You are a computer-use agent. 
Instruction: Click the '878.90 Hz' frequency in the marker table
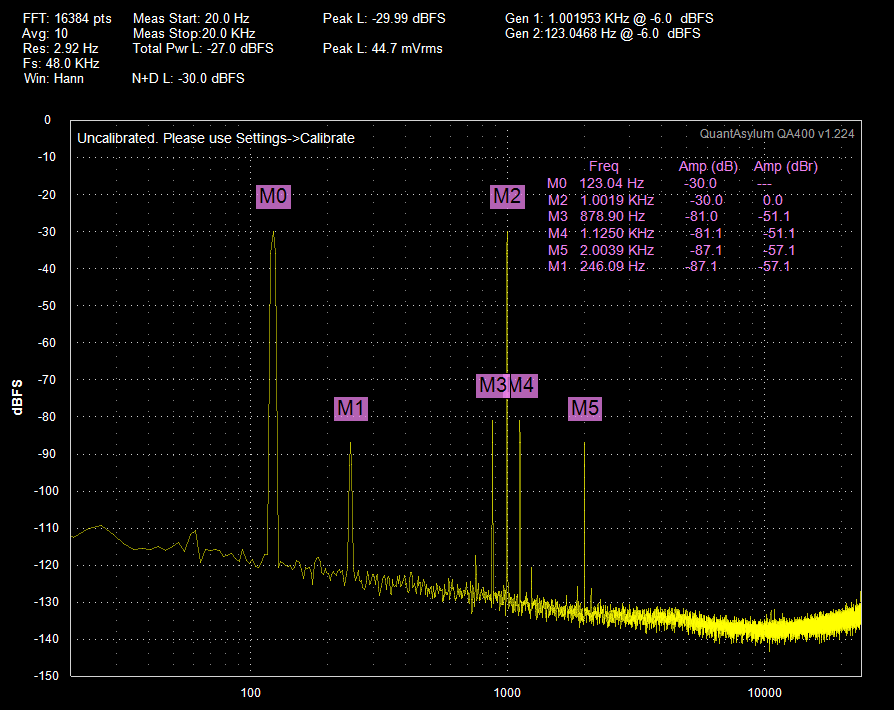pyautogui.click(x=612, y=216)
